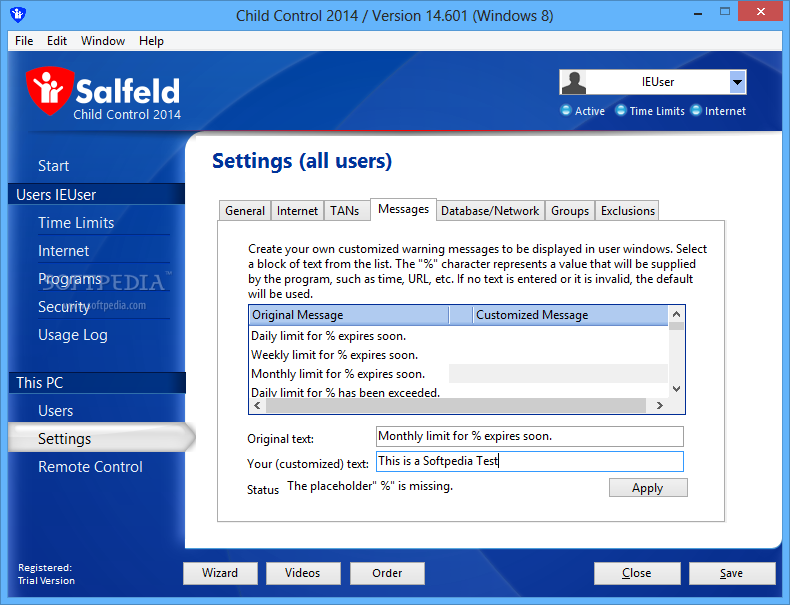Open the Window menu
The image size is (790, 605).
103,41
